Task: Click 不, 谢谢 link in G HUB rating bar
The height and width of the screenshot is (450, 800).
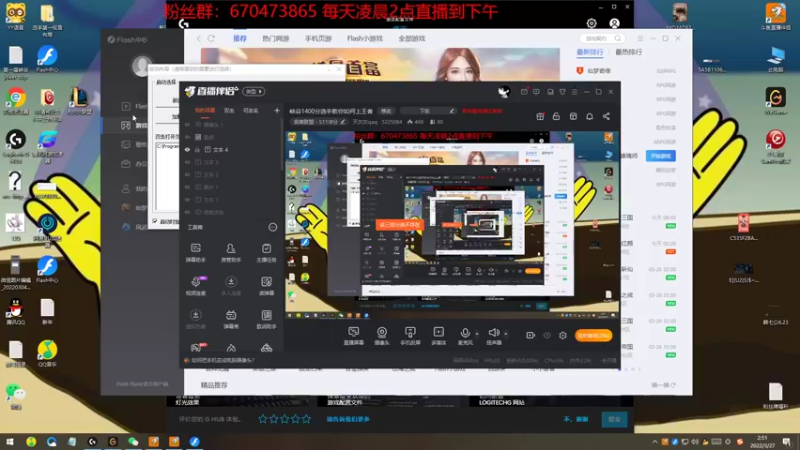Action: pos(576,419)
